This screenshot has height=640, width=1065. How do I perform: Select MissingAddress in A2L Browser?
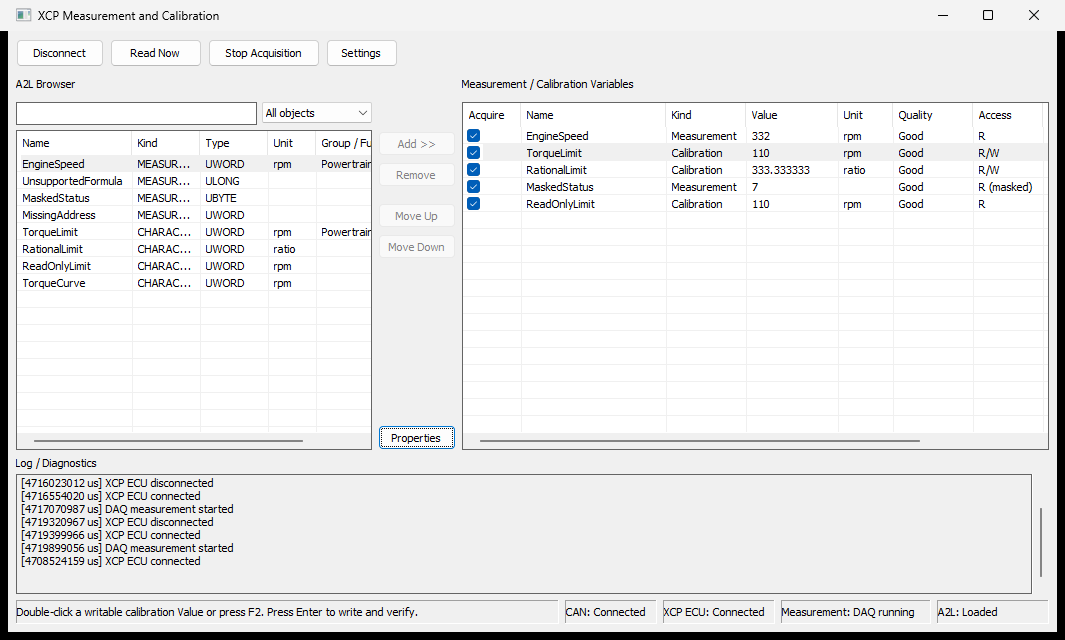(x=194, y=215)
